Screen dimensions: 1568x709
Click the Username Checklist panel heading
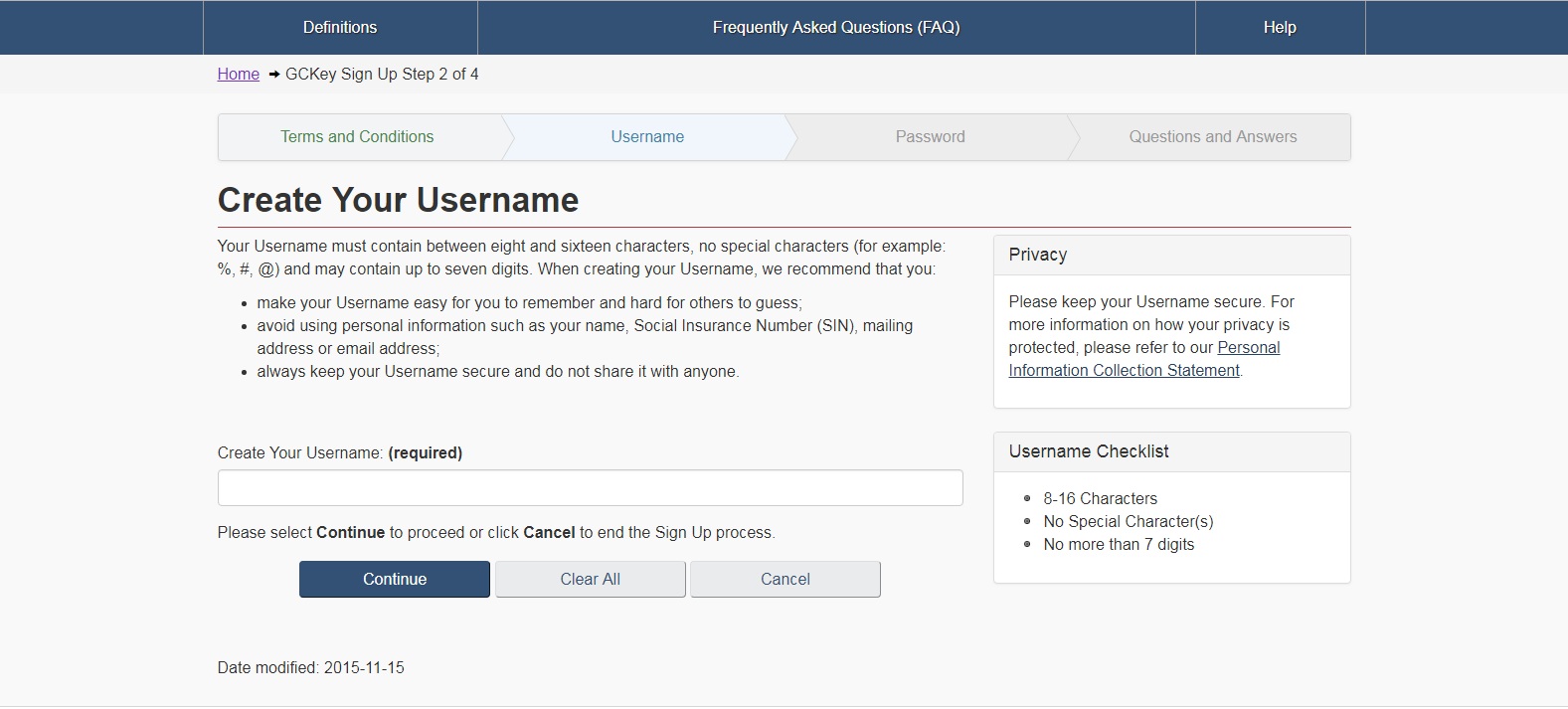point(1089,451)
